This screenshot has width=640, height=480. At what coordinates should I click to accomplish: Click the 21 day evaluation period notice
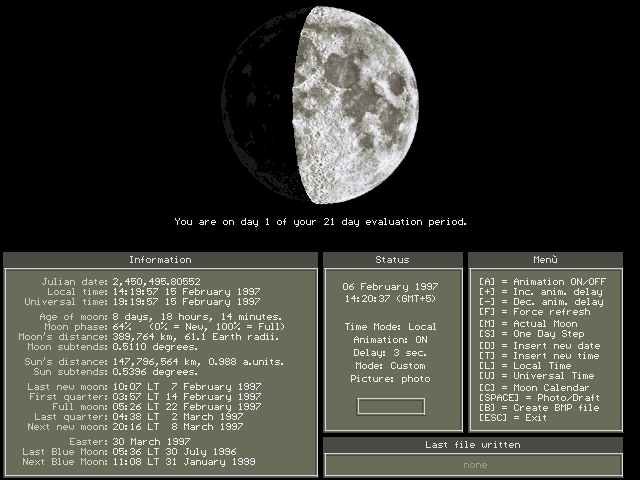point(320,222)
